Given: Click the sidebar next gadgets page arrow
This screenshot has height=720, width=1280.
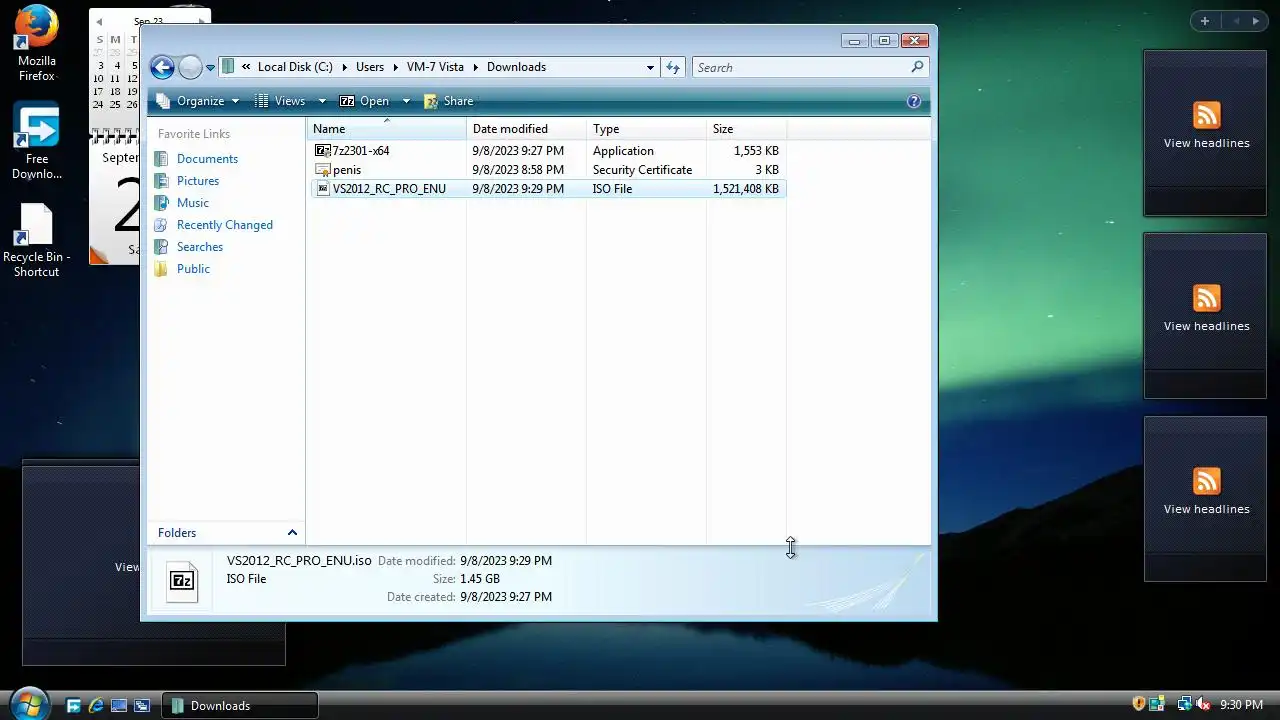Looking at the screenshot, I should coord(1256,21).
